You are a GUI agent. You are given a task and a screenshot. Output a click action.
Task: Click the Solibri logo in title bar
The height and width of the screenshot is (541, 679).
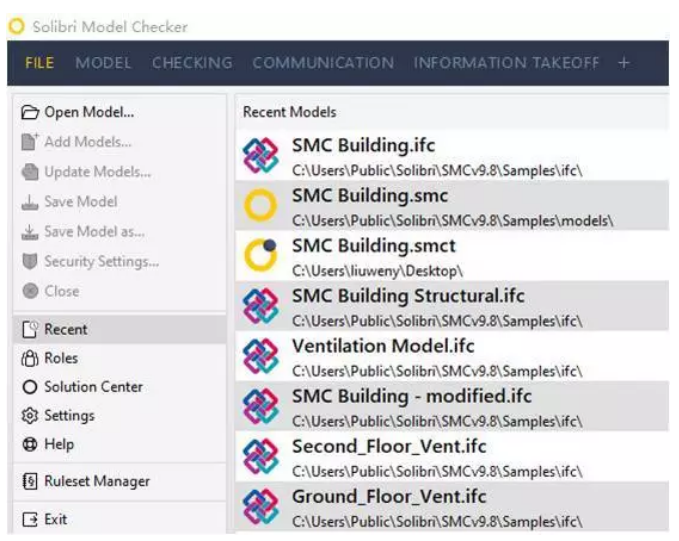(x=16, y=26)
